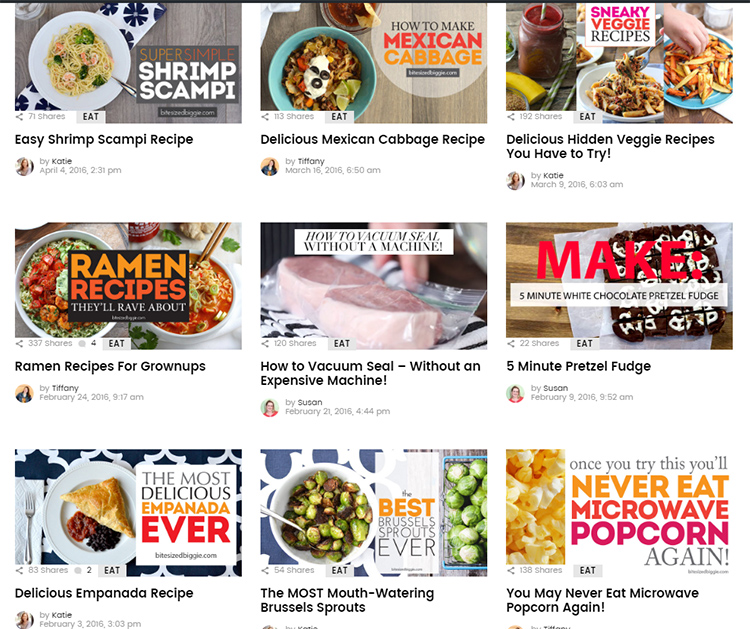The image size is (750, 629).
Task: Select EAT category tag on Pretzel Fudge image
Action: pyautogui.click(x=585, y=343)
